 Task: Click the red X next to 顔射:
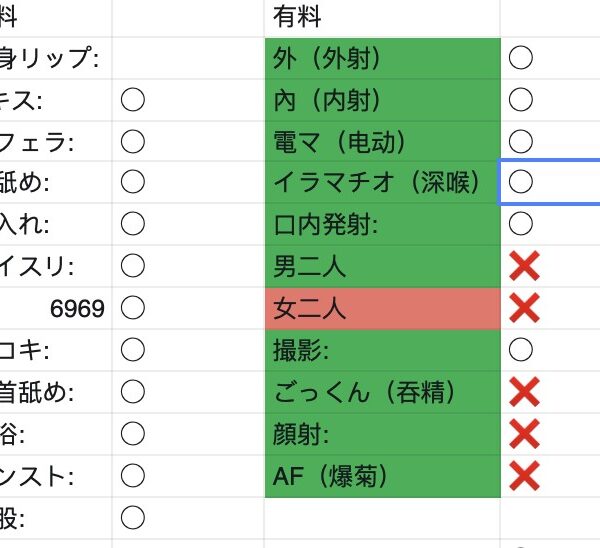click(524, 434)
